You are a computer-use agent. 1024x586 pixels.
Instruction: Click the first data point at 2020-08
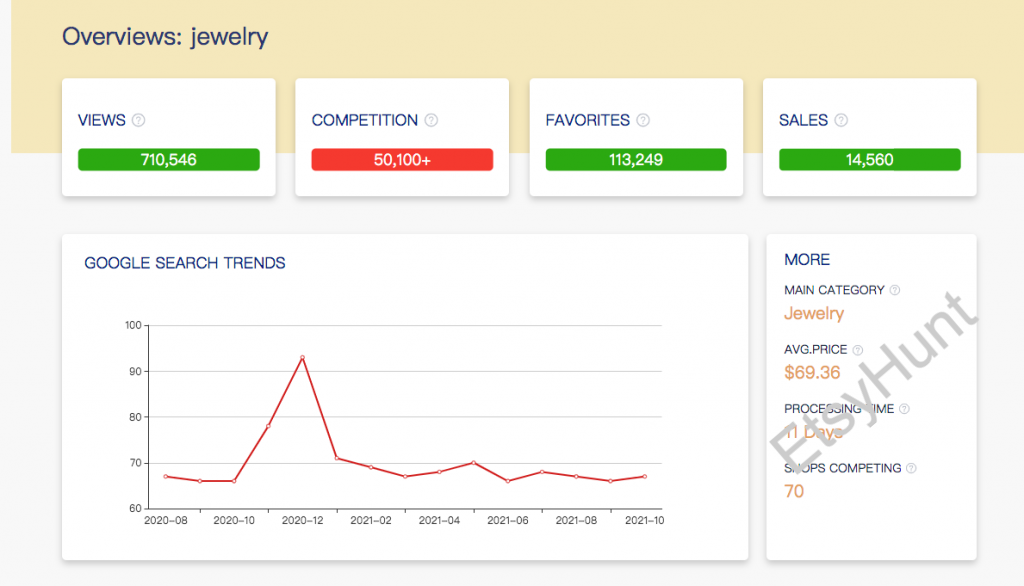click(165, 476)
